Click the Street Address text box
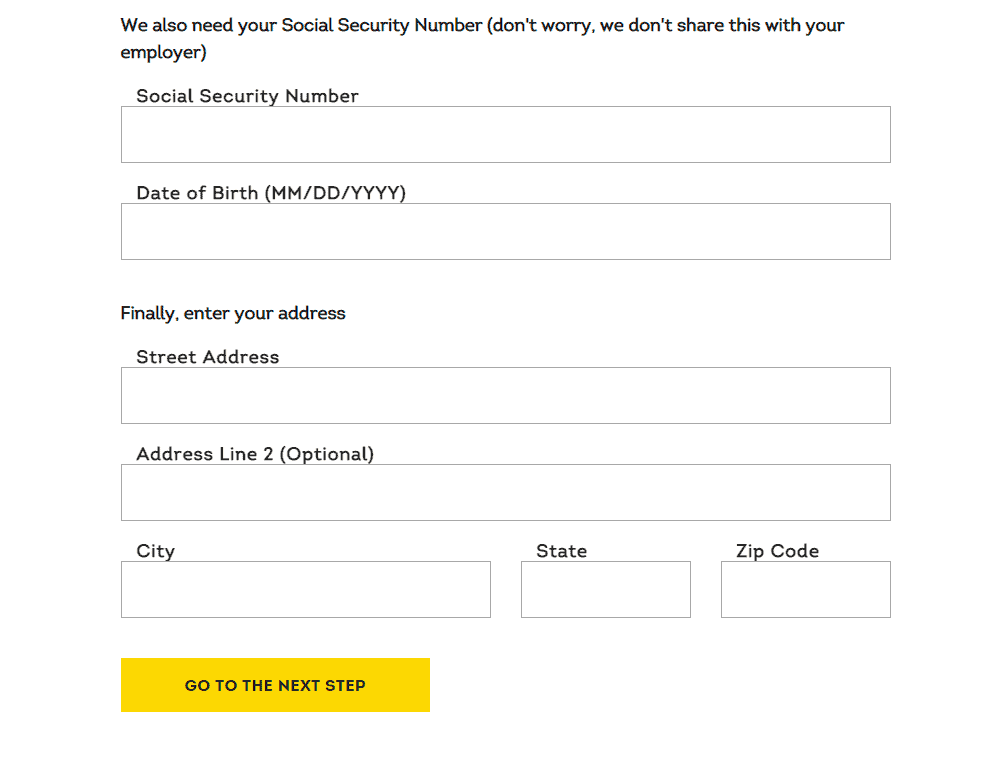The image size is (999, 758). 505,395
